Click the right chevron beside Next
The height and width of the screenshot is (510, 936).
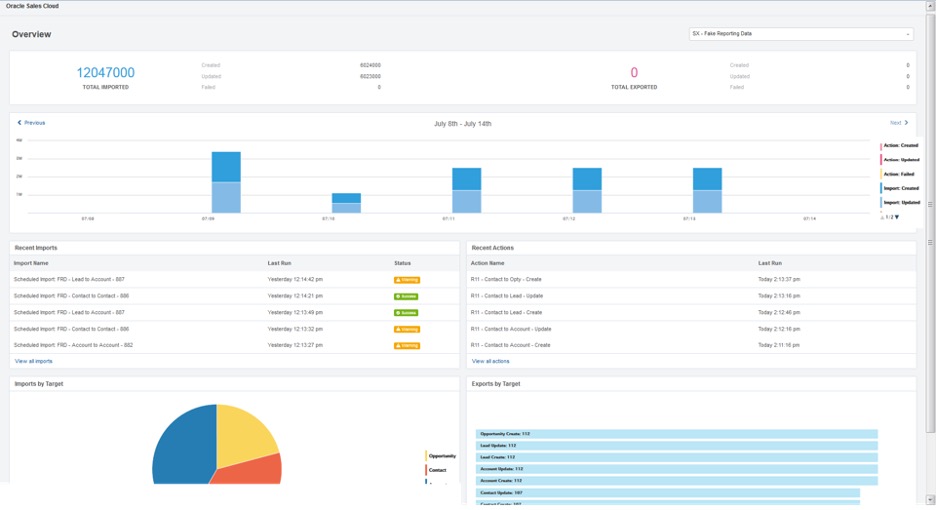click(x=906, y=123)
